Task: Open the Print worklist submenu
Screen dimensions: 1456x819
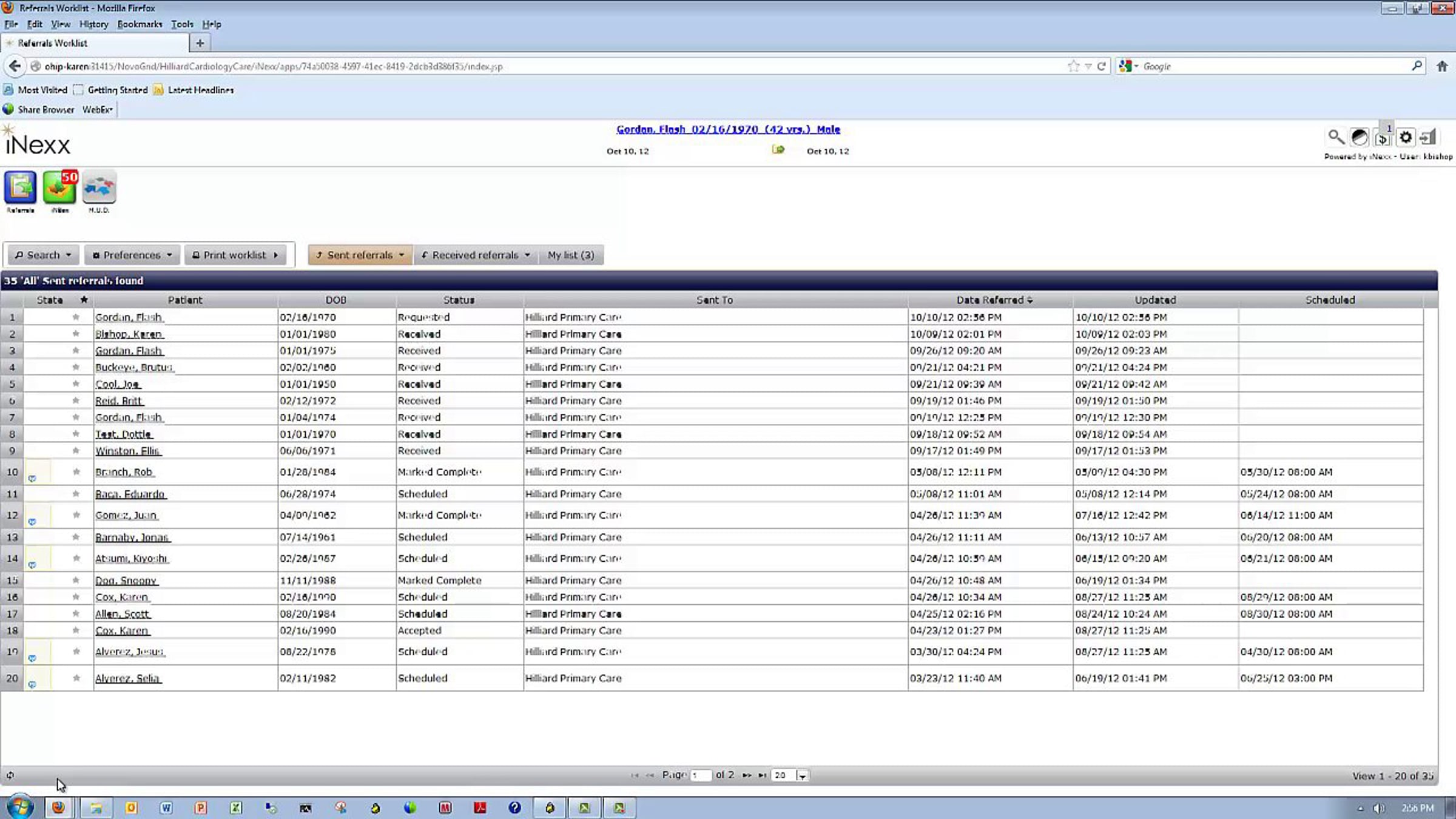Action: pos(236,255)
